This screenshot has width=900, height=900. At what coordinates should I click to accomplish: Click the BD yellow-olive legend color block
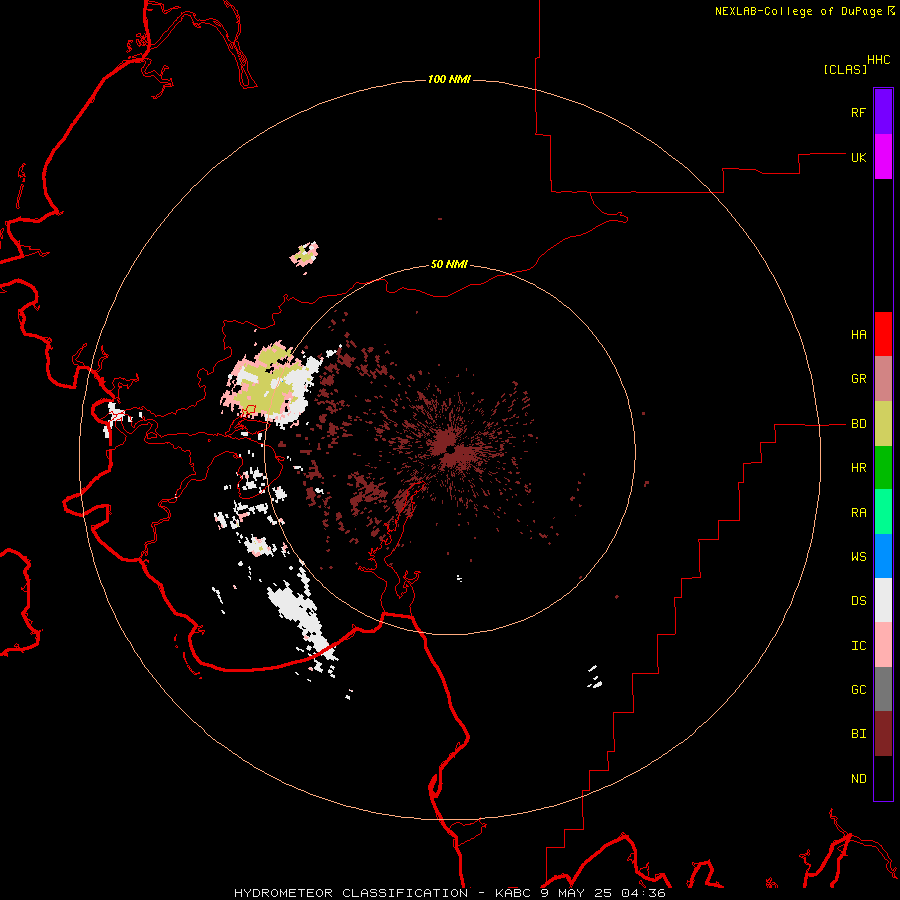click(883, 424)
